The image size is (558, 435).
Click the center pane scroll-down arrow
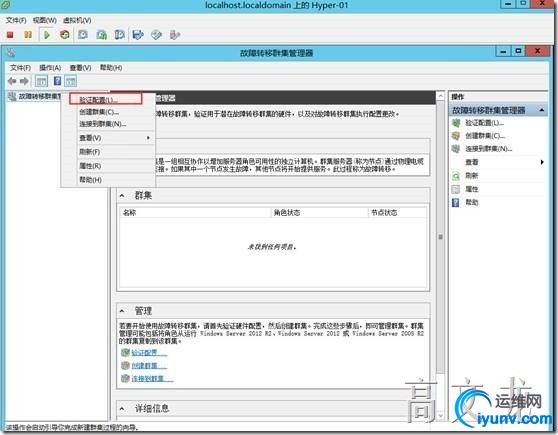[441, 415]
